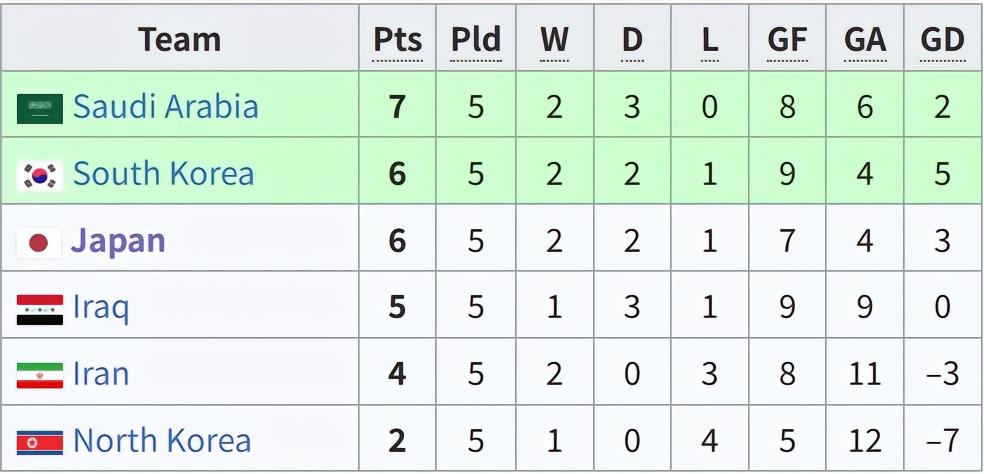The image size is (984, 474).
Task: Click the L losses column header
Action: 710,39
